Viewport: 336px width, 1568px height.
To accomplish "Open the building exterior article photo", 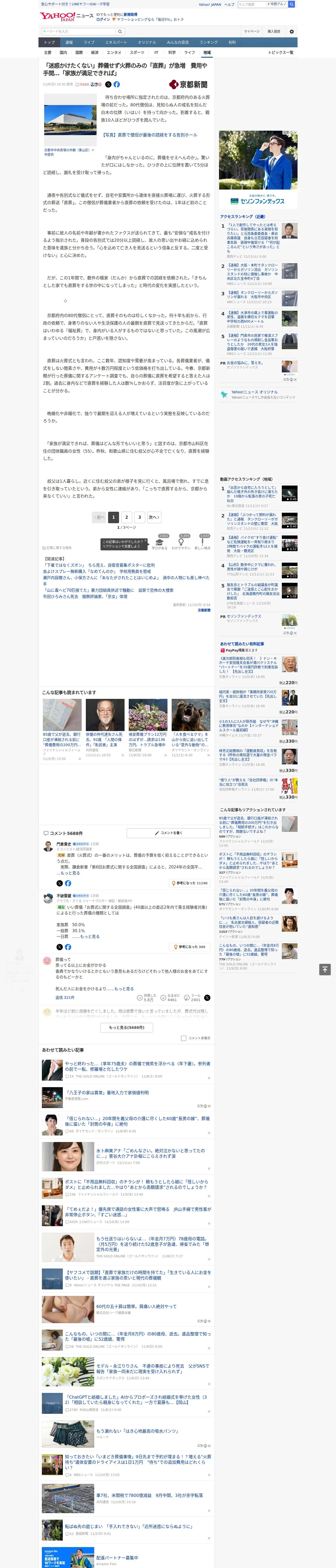I will click(70, 120).
